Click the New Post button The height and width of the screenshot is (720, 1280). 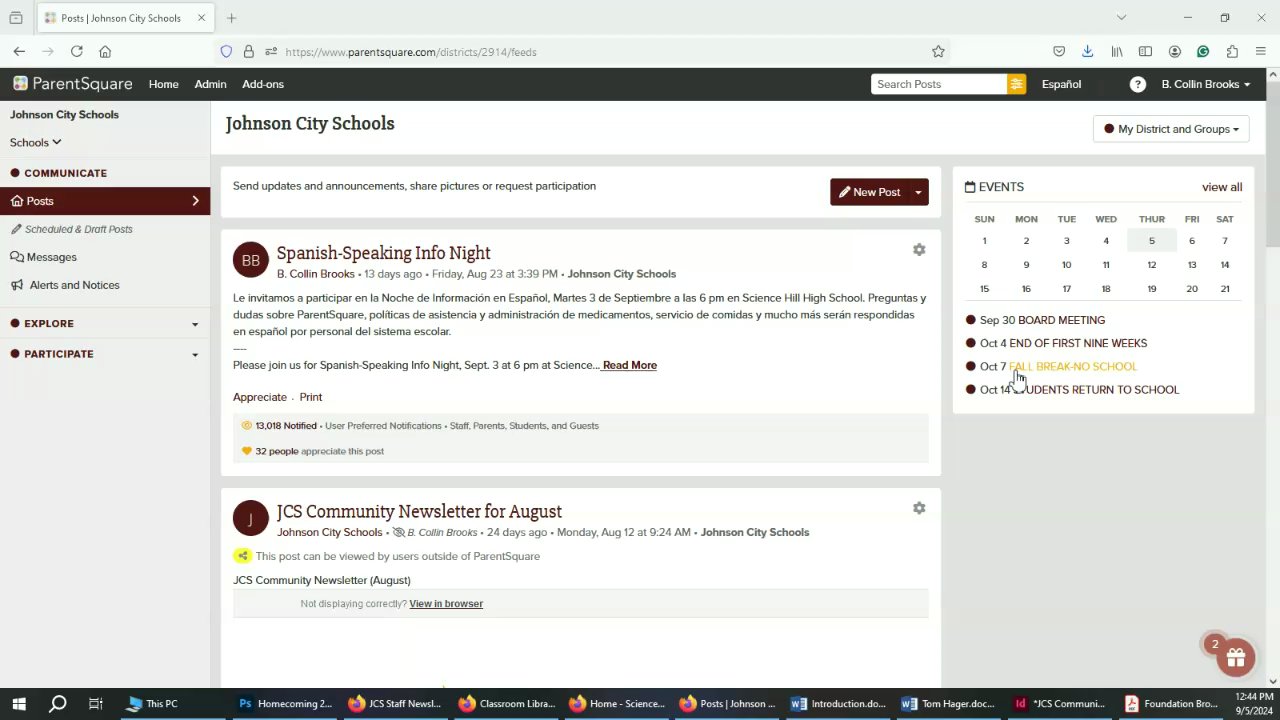tap(869, 192)
